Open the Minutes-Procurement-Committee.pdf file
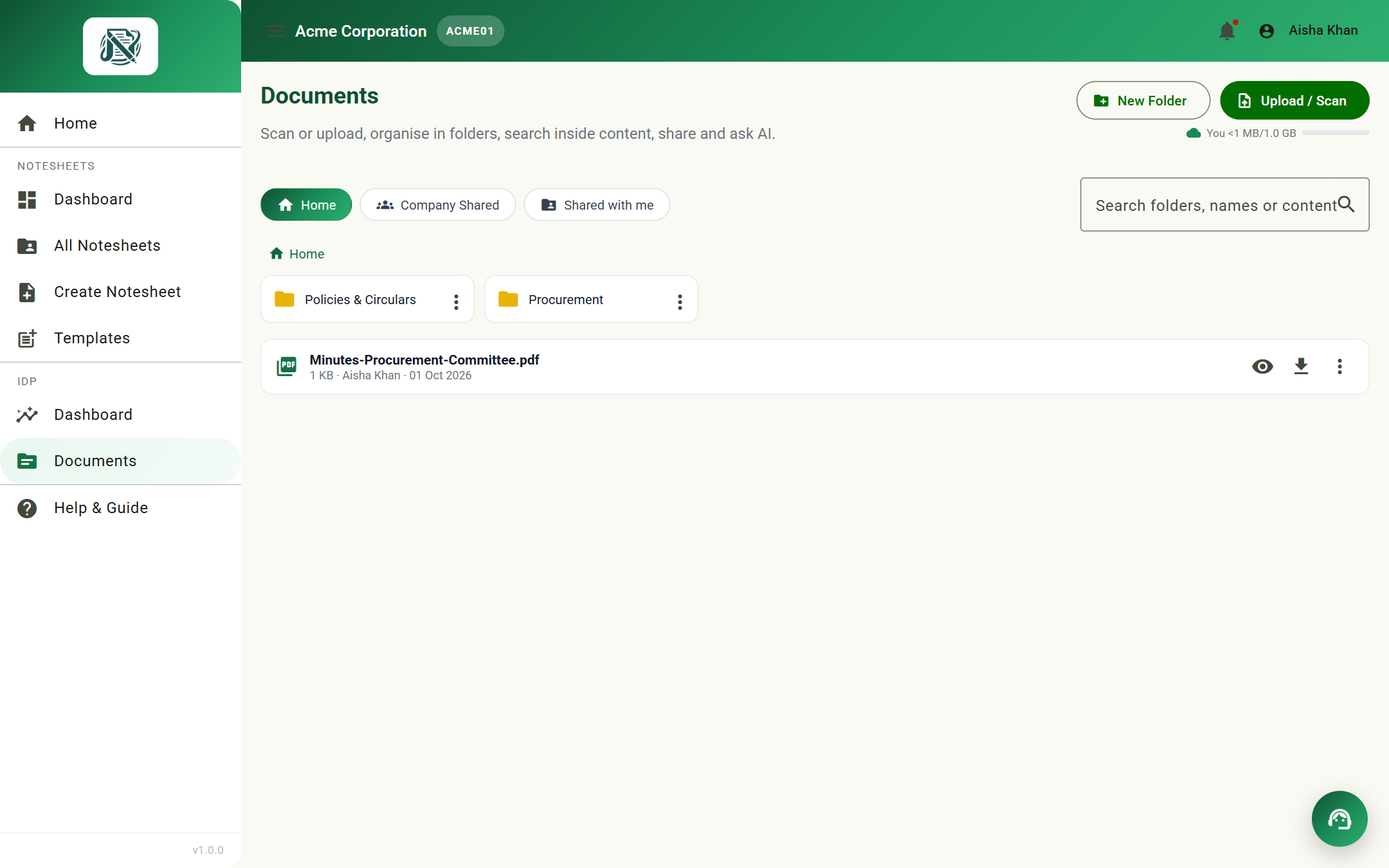Screen dimensions: 1389x868 tap(815, 366)
